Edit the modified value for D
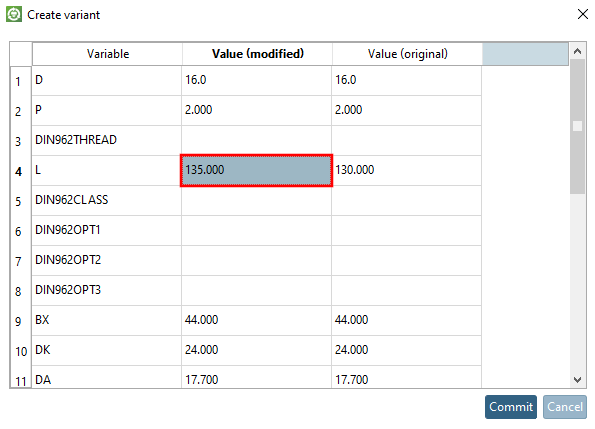Image resolution: width=595 pixels, height=429 pixels. coord(257,80)
